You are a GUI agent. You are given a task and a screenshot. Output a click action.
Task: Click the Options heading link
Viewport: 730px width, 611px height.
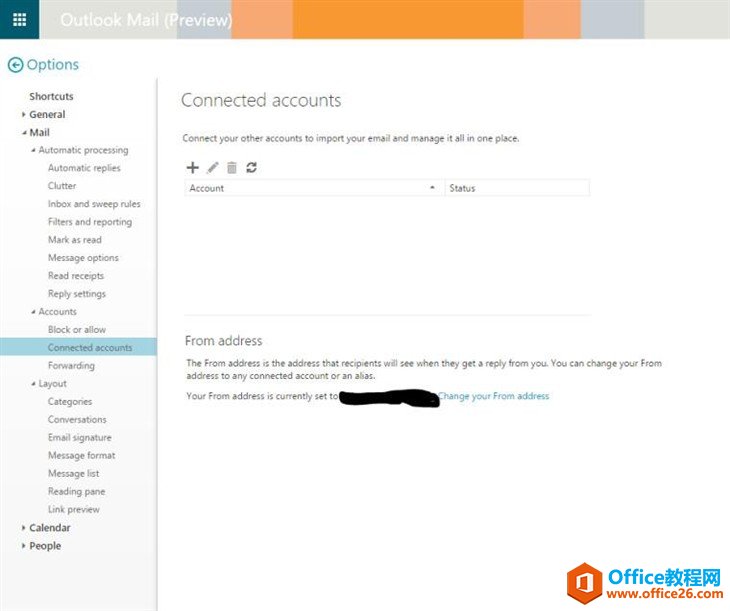53,65
